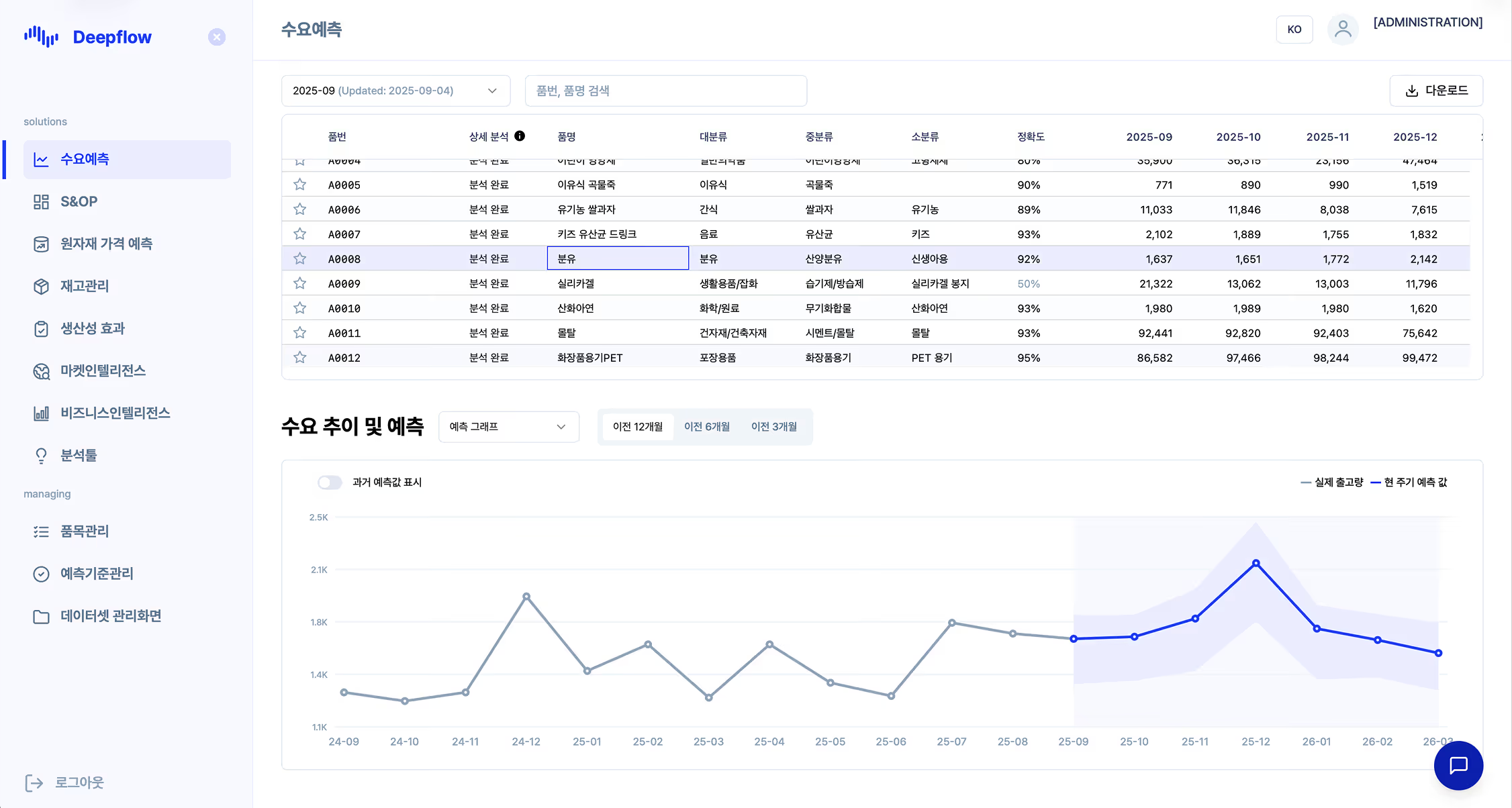Star the A0008 row
This screenshot has height=808, width=1512.
pos(300,258)
